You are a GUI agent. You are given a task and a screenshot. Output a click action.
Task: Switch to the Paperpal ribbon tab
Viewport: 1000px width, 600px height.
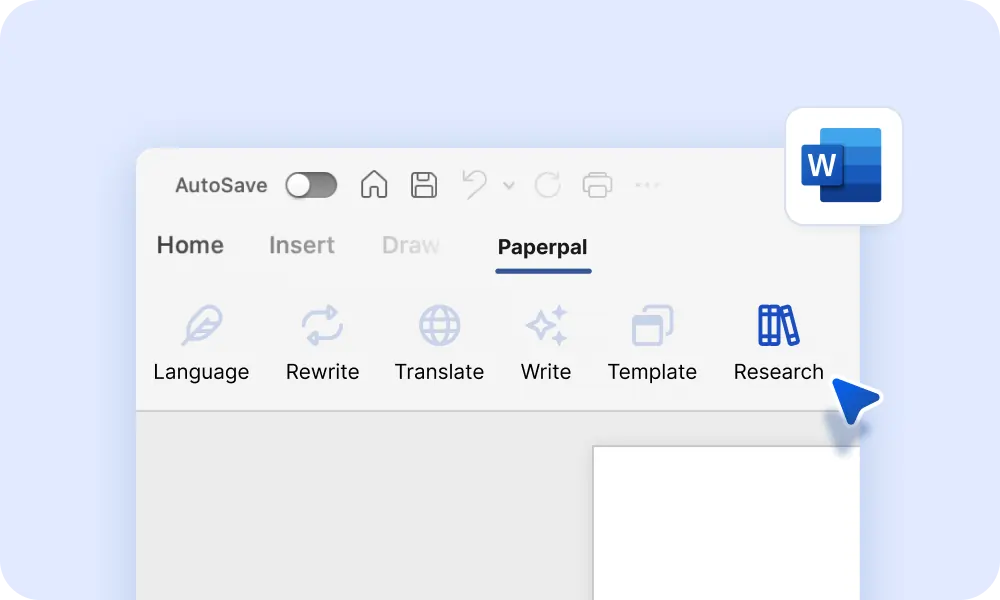point(543,247)
